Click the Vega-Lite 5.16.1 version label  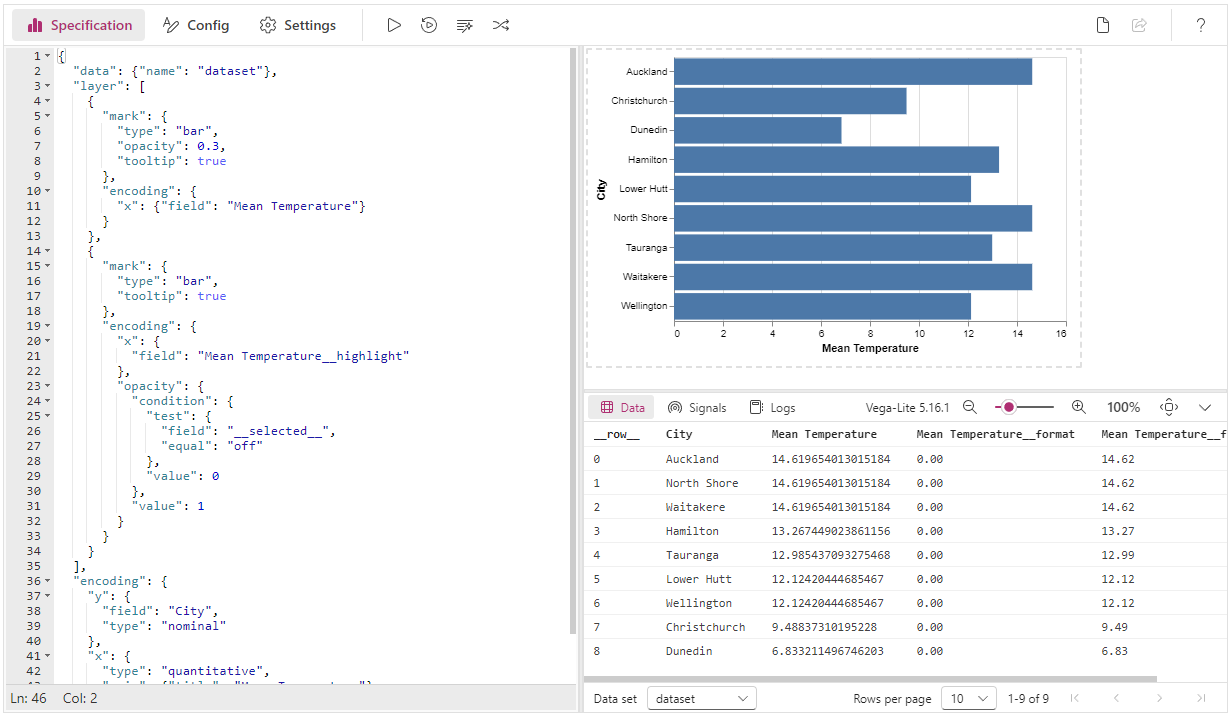(907, 407)
